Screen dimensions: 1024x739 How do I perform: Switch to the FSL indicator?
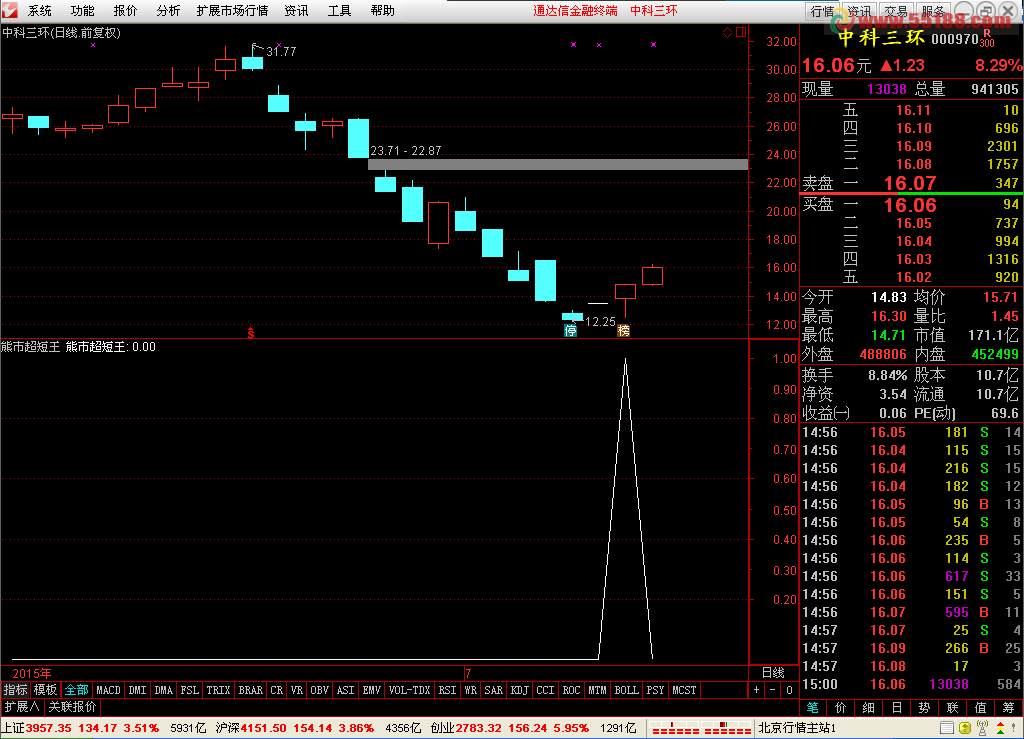pyautogui.click(x=189, y=689)
